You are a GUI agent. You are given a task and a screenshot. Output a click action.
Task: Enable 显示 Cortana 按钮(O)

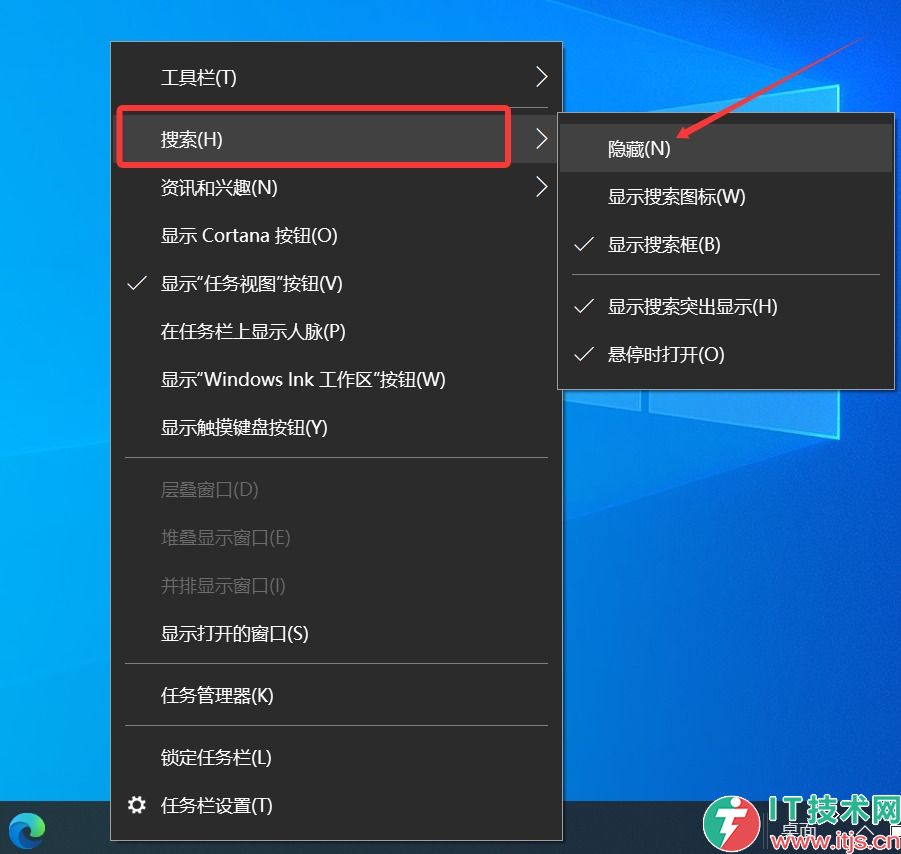(x=249, y=236)
